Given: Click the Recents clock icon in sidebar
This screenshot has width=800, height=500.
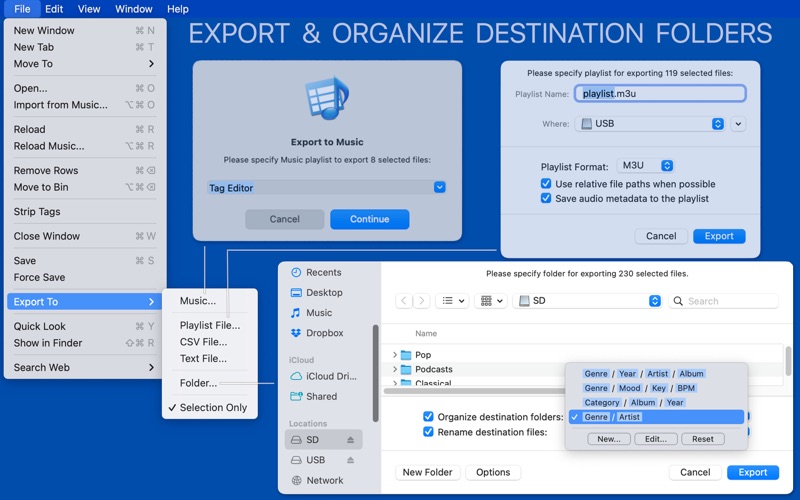Looking at the screenshot, I should pos(296,273).
